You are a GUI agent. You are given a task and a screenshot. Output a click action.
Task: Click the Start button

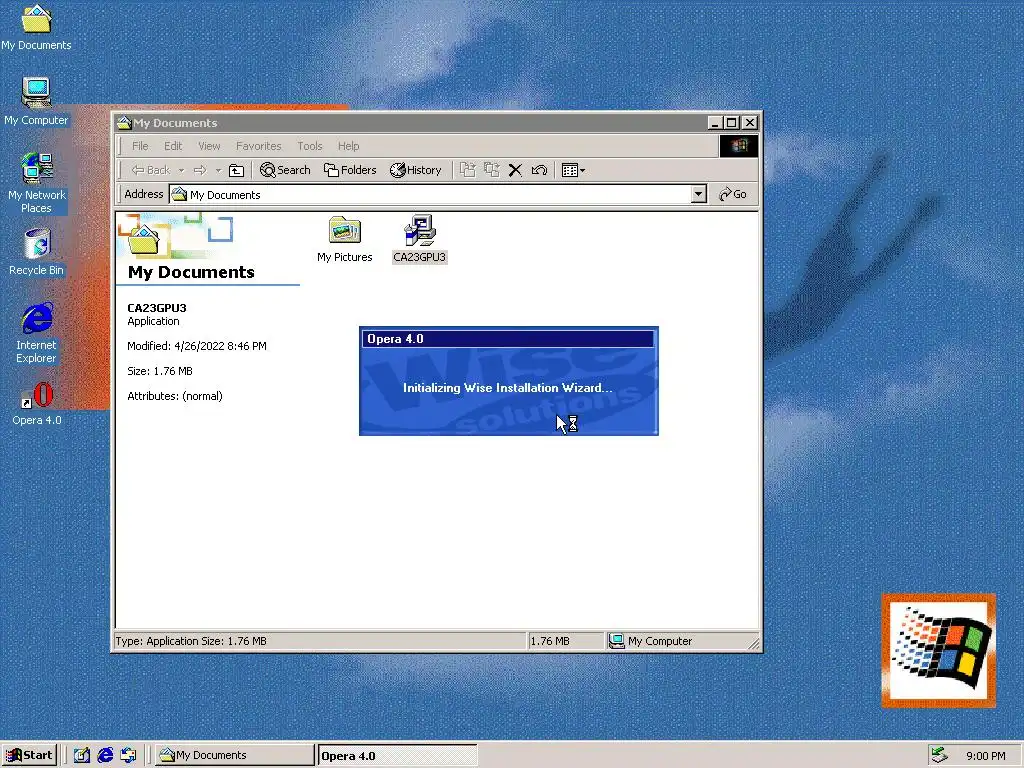pyautogui.click(x=29, y=755)
